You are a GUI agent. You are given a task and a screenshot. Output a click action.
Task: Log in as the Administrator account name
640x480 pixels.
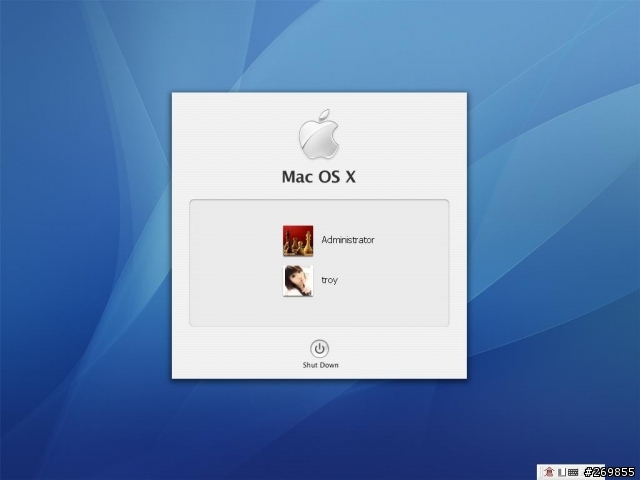[348, 240]
